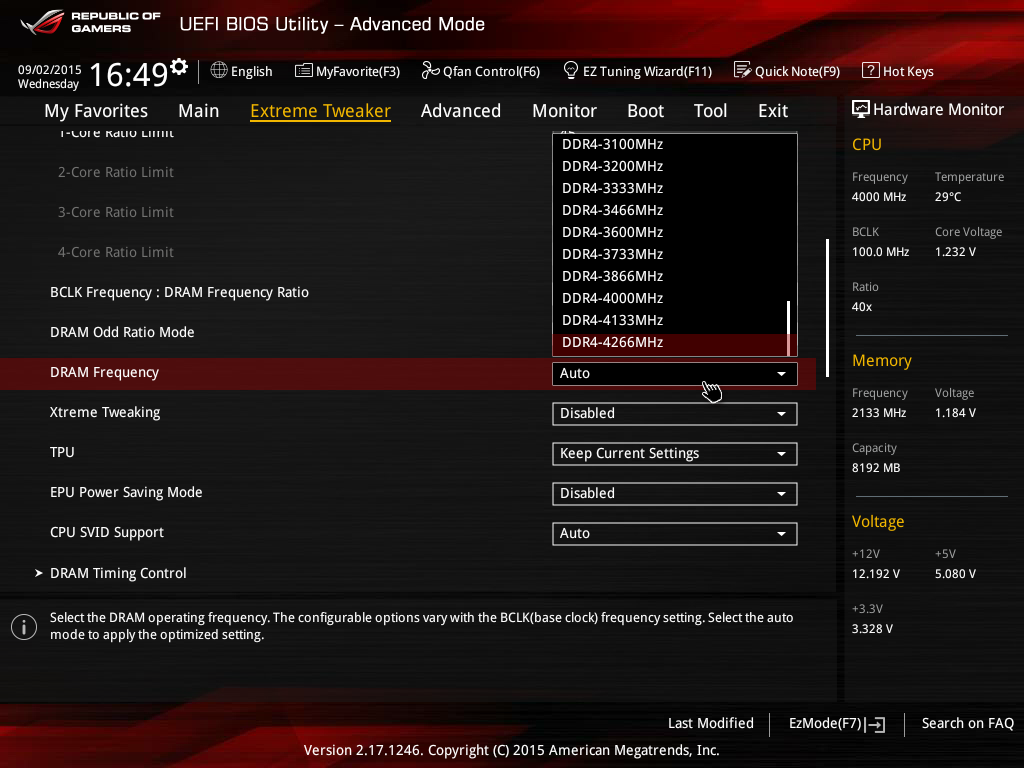Select BCLK Frequency : DRAM Frequency Ratio row

coord(179,293)
